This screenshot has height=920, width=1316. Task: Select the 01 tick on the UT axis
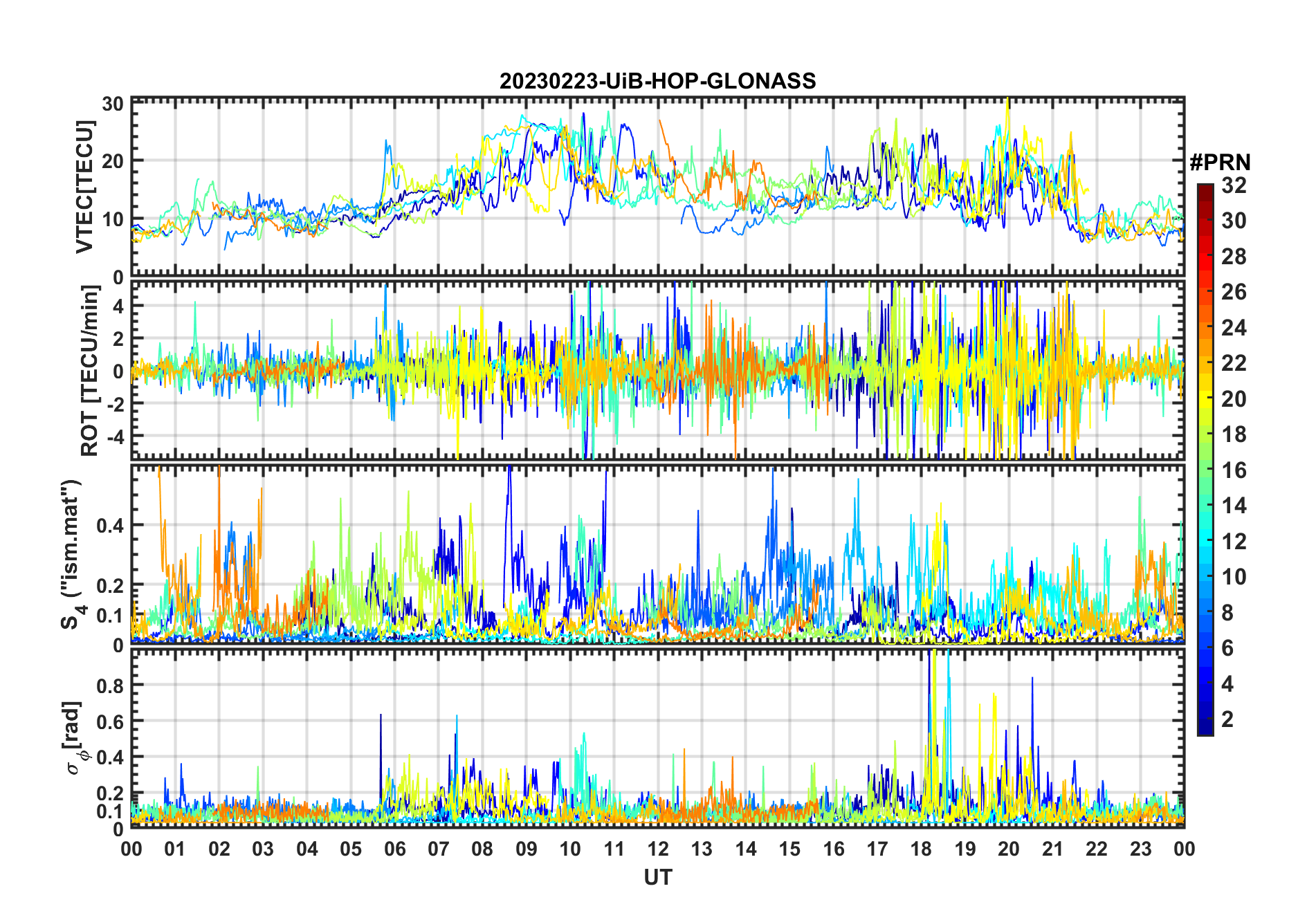[x=175, y=849]
